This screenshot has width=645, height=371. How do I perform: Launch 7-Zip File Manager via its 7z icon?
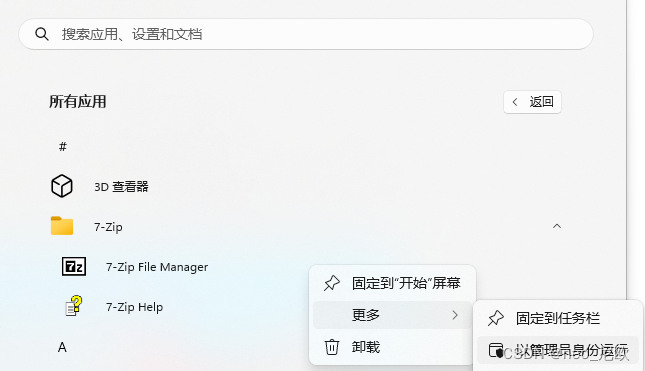tap(74, 267)
